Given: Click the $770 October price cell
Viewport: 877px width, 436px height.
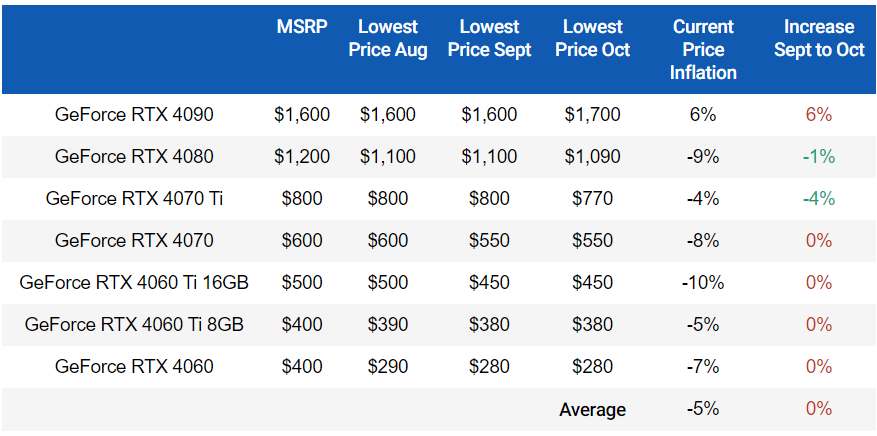Looking at the screenshot, I should [592, 198].
